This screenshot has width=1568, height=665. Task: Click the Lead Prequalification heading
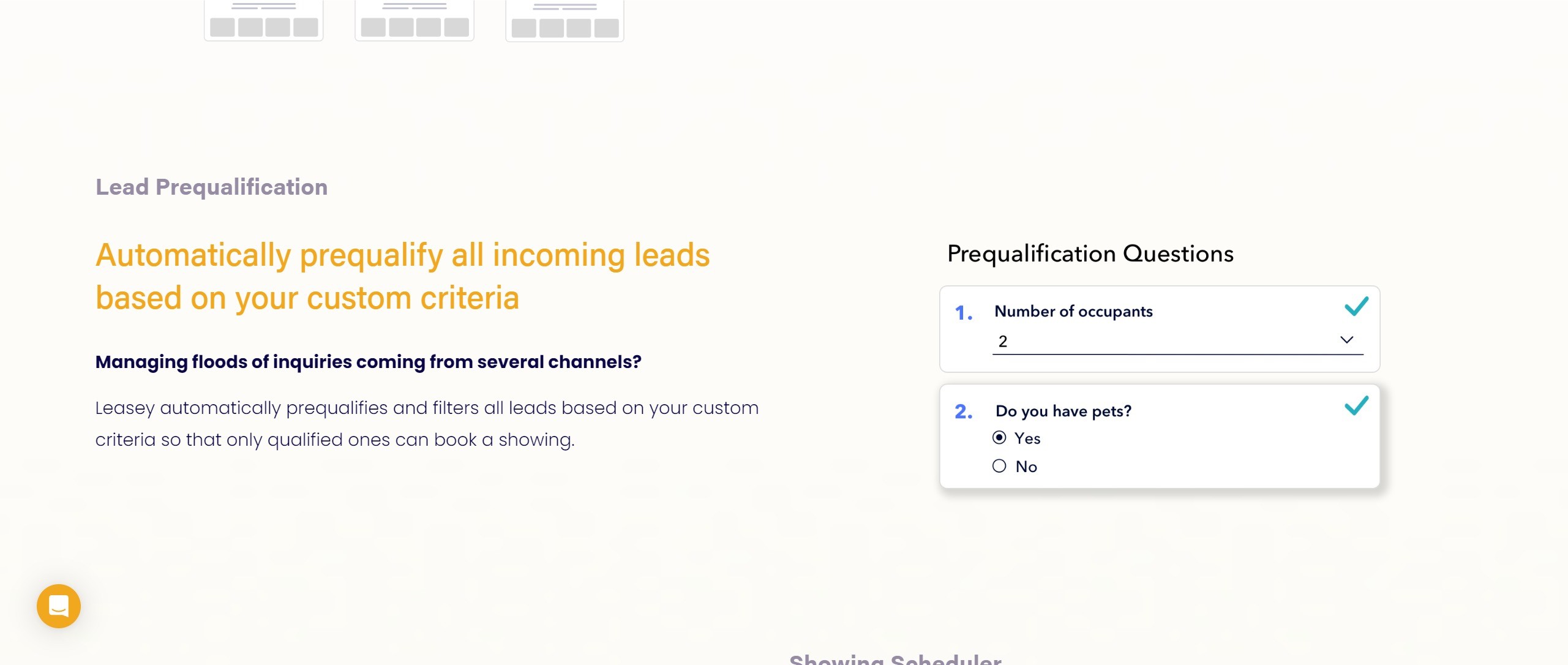(211, 187)
